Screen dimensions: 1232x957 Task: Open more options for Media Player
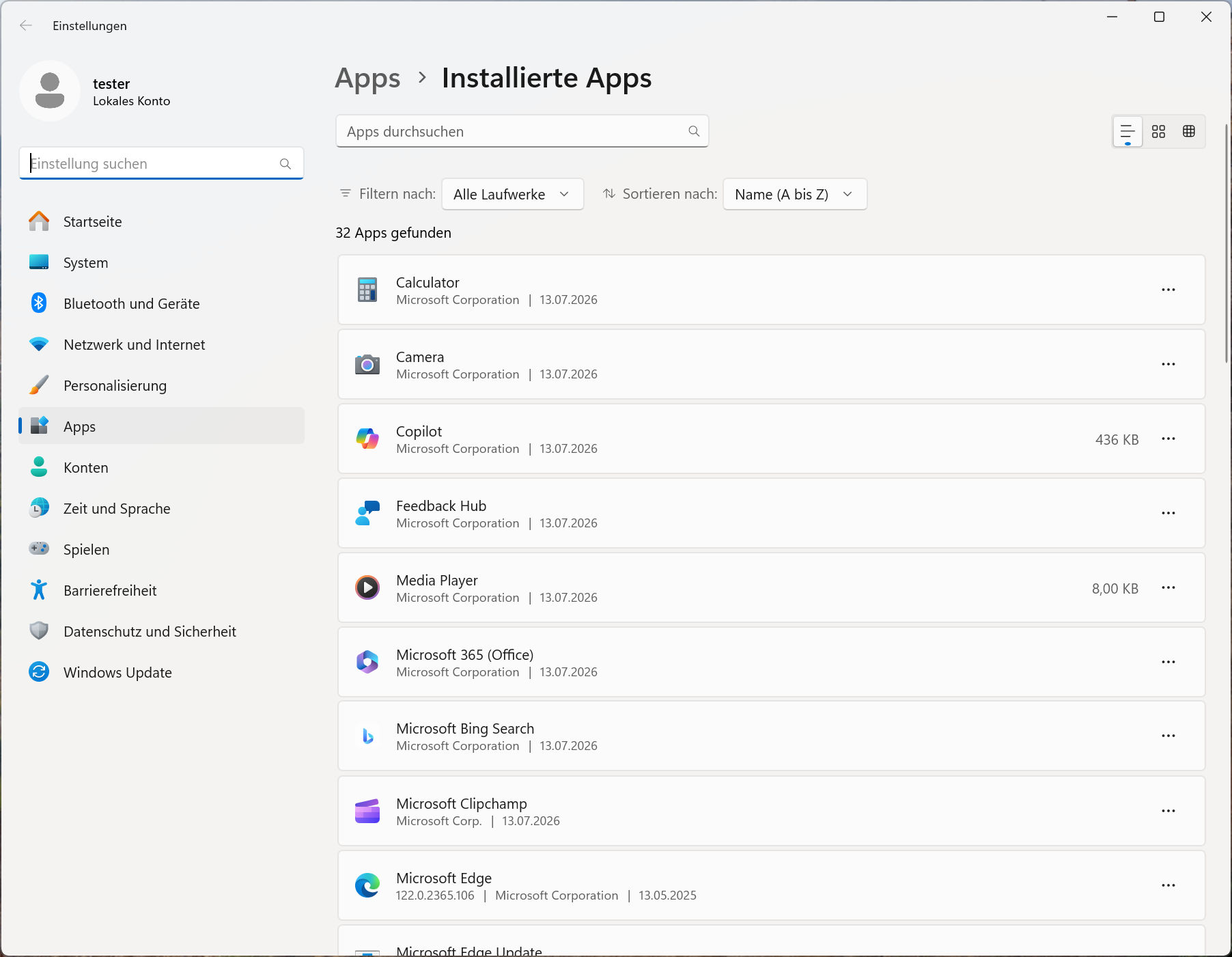pyautogui.click(x=1168, y=587)
